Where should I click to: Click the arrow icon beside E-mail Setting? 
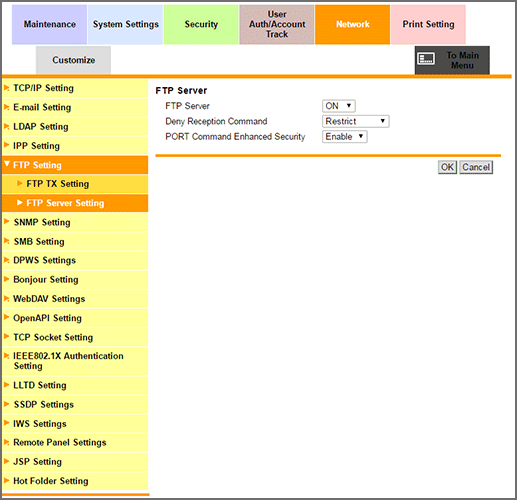(6, 107)
